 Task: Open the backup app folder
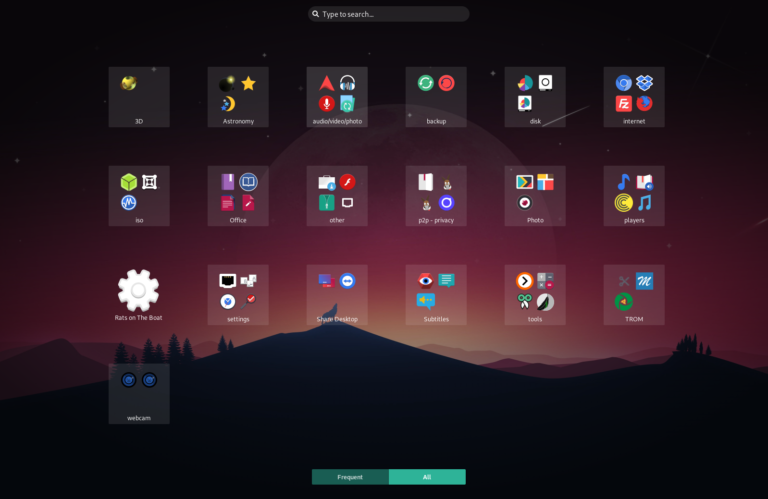(436, 94)
